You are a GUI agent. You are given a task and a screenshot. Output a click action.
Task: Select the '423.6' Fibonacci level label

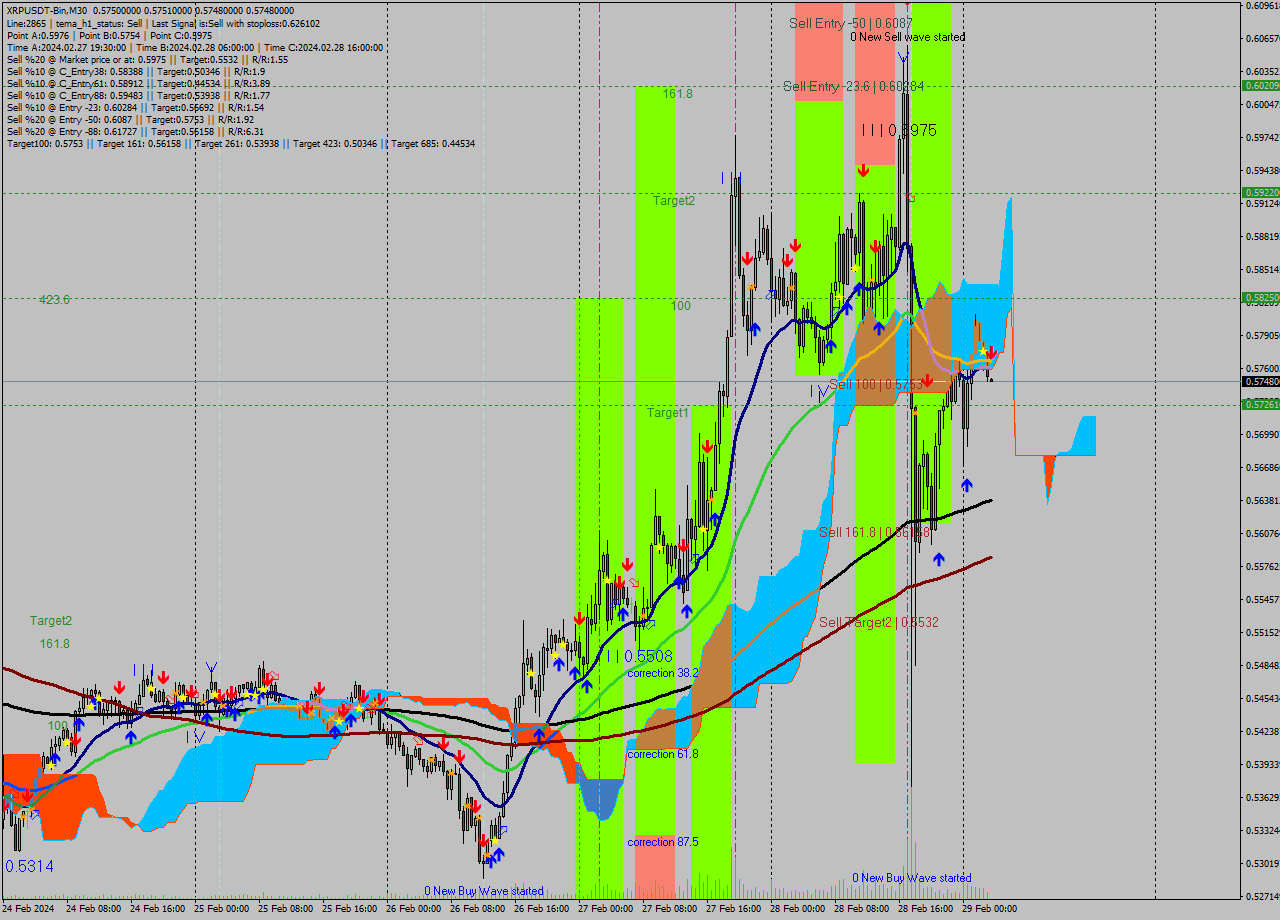54,300
